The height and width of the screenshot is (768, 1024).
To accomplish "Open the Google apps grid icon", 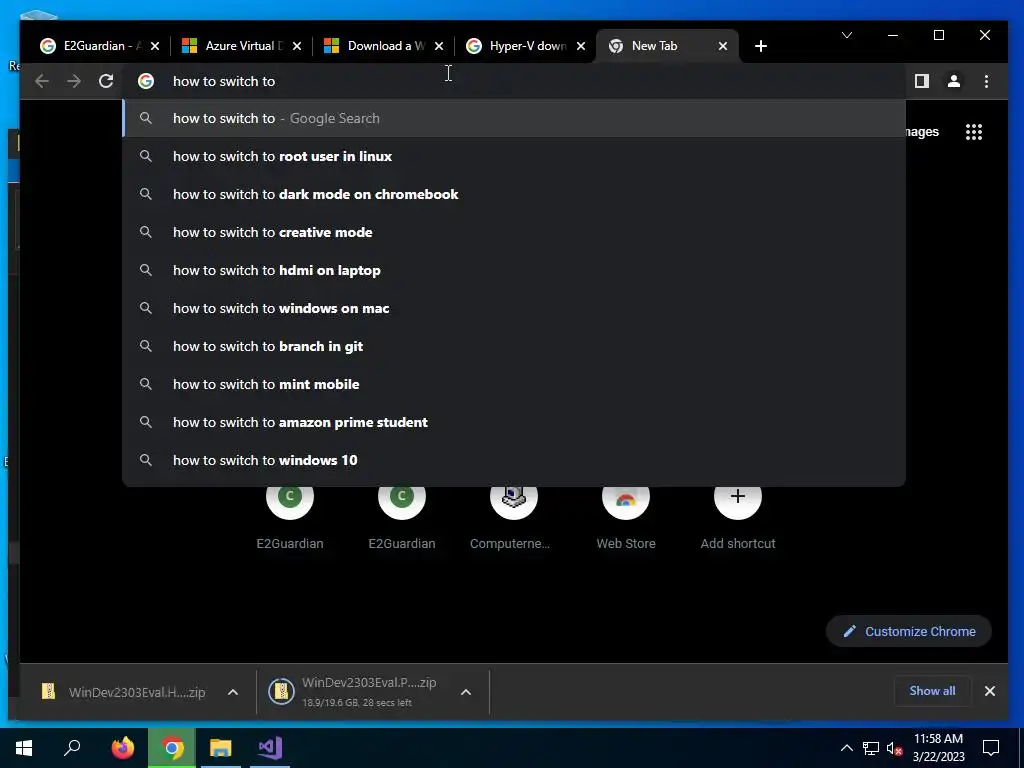I will [x=974, y=132].
